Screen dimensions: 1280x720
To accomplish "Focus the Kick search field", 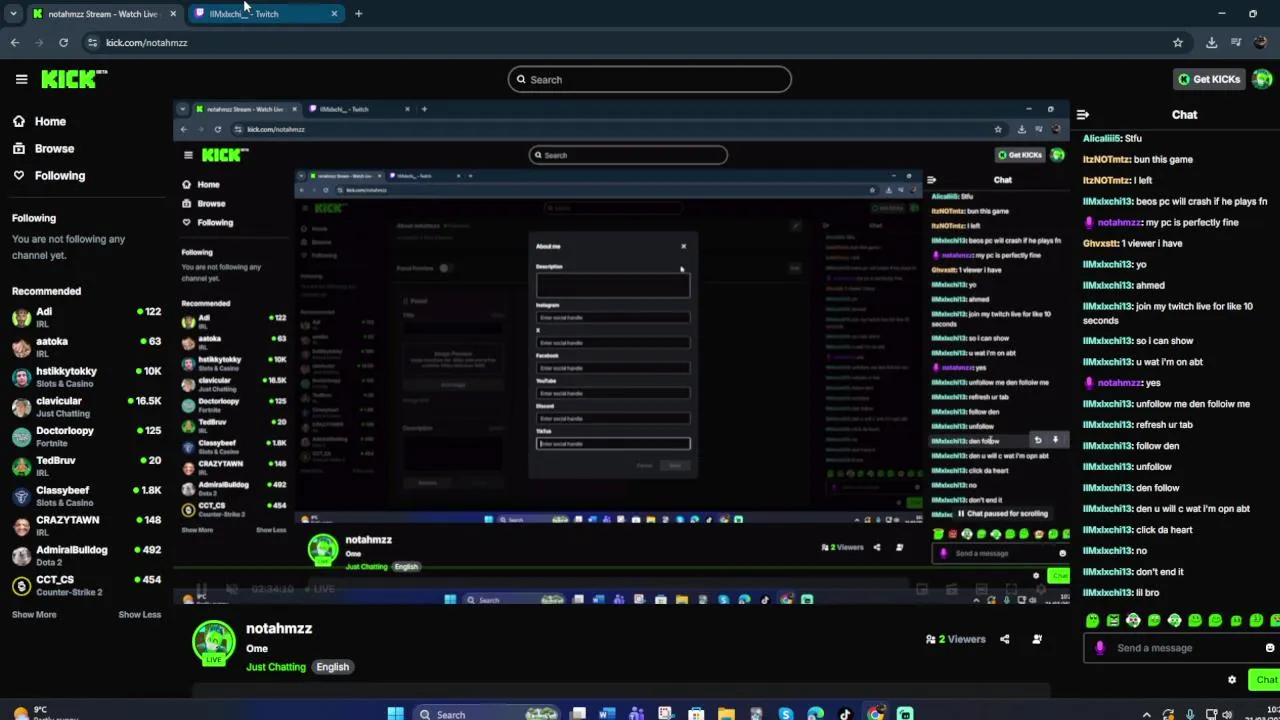I will [x=650, y=79].
